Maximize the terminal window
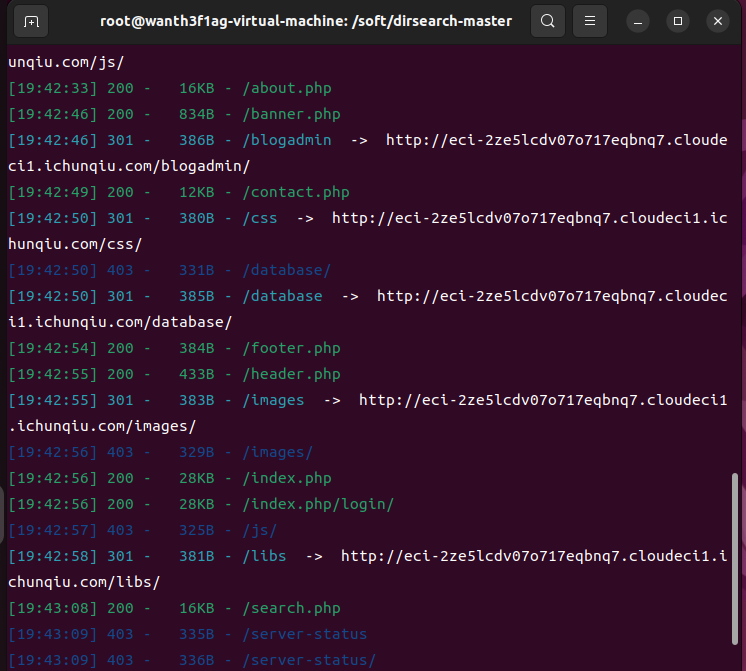The width and height of the screenshot is (746, 671). coord(679,20)
